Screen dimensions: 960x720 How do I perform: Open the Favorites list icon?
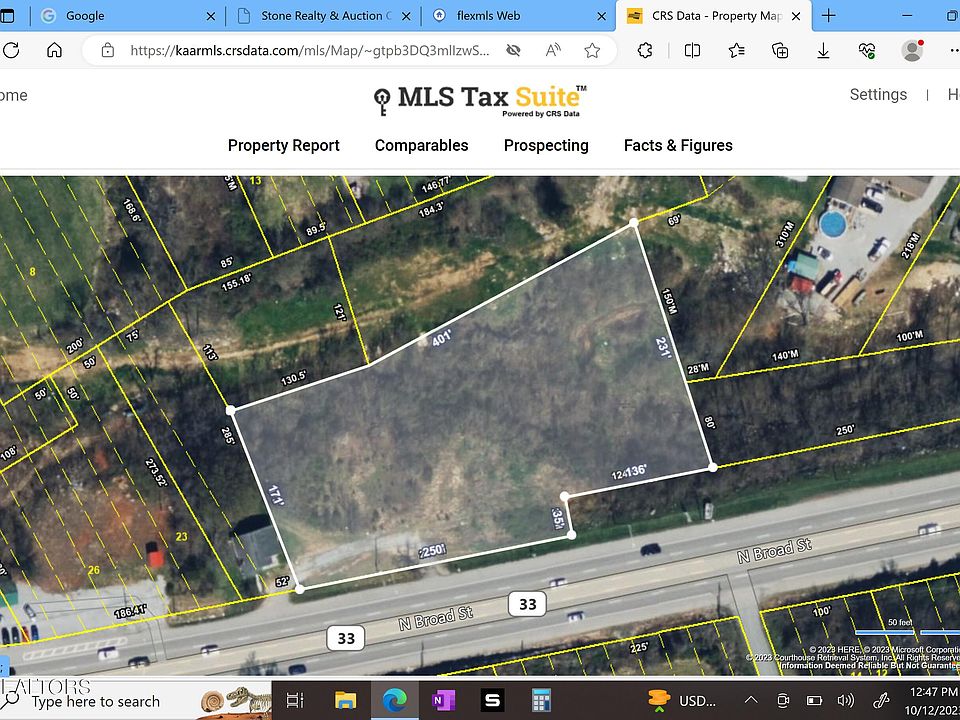737,50
